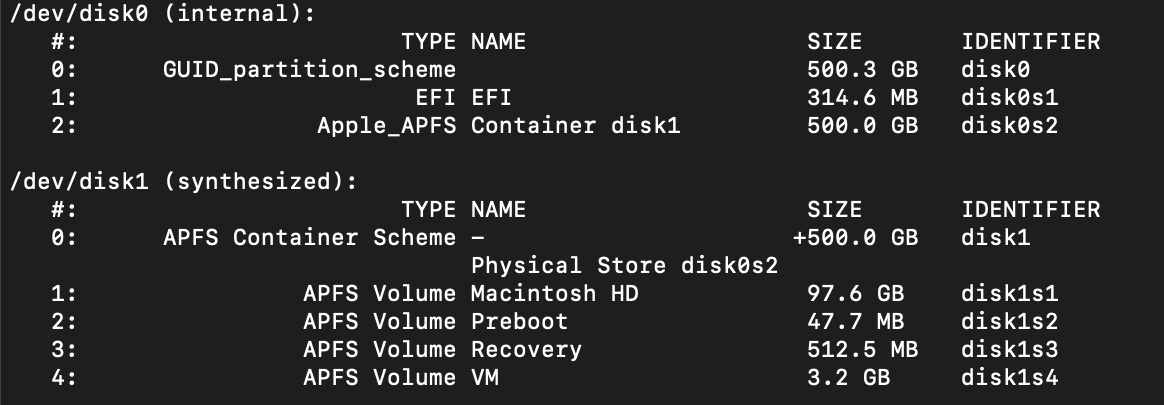This screenshot has width=1164, height=405.
Task: Click the 500.3 GB size value
Action: 862,70
